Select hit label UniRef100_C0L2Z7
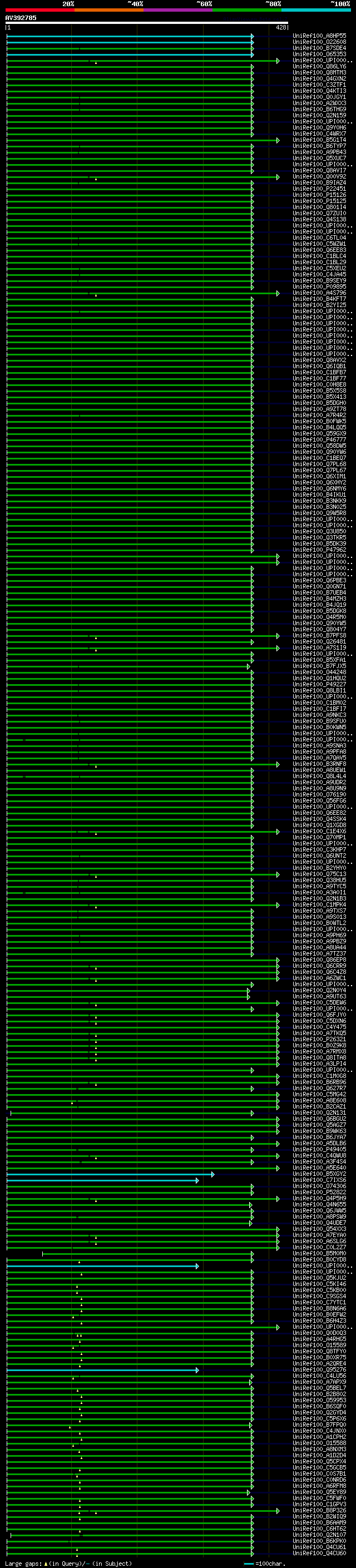The height and width of the screenshot is (1568, 356). tap(319, 1247)
